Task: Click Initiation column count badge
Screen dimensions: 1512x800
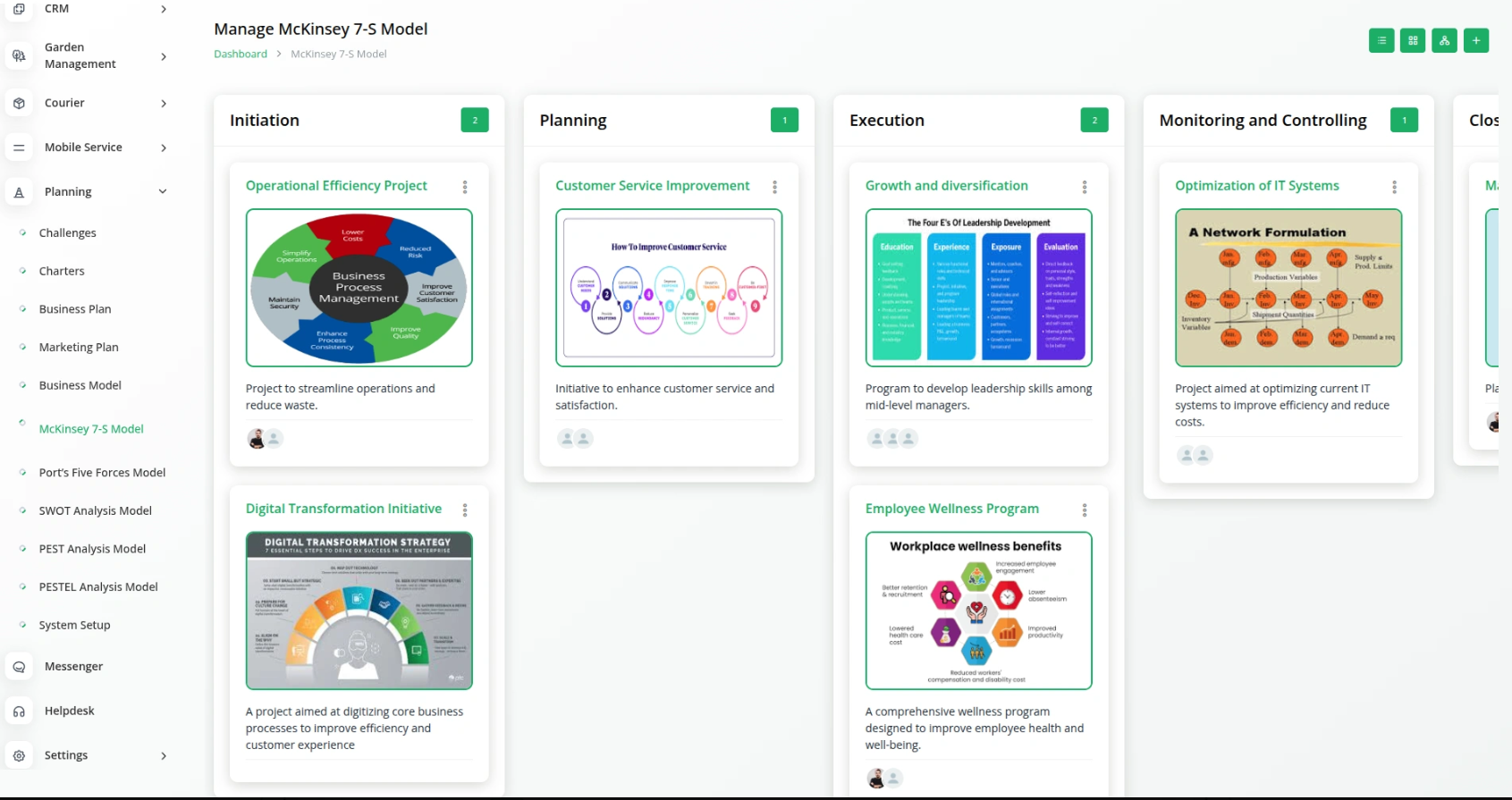Action: tap(475, 120)
